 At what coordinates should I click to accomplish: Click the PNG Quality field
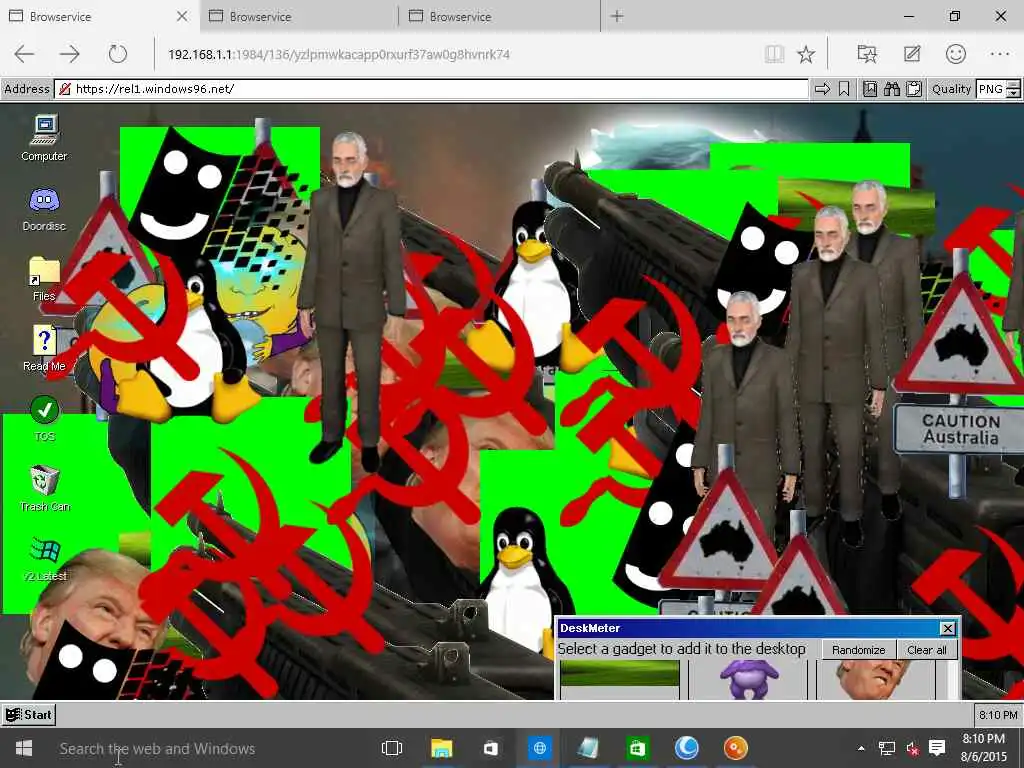[991, 89]
